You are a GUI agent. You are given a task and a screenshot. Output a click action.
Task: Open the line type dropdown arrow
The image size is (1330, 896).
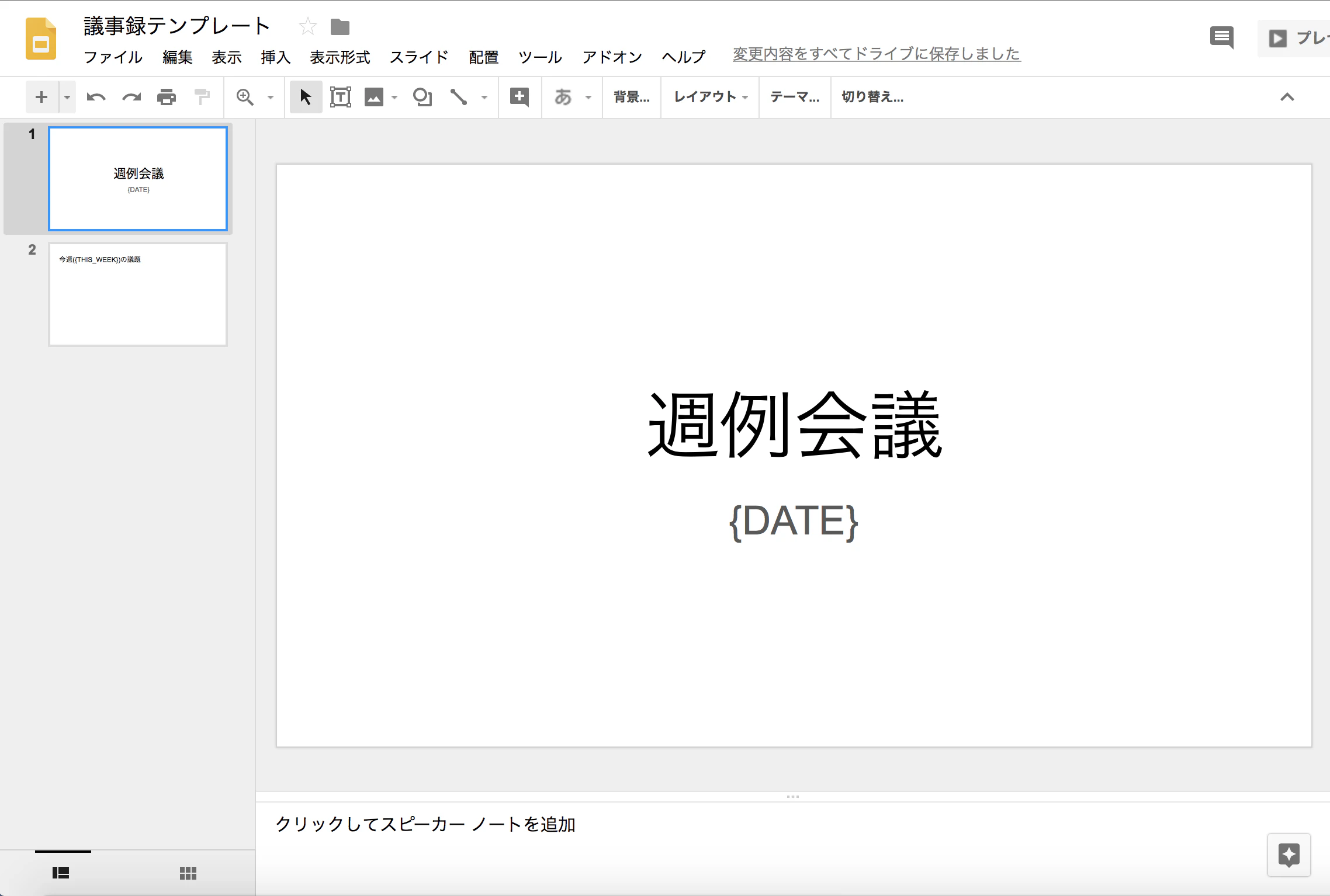pos(484,98)
